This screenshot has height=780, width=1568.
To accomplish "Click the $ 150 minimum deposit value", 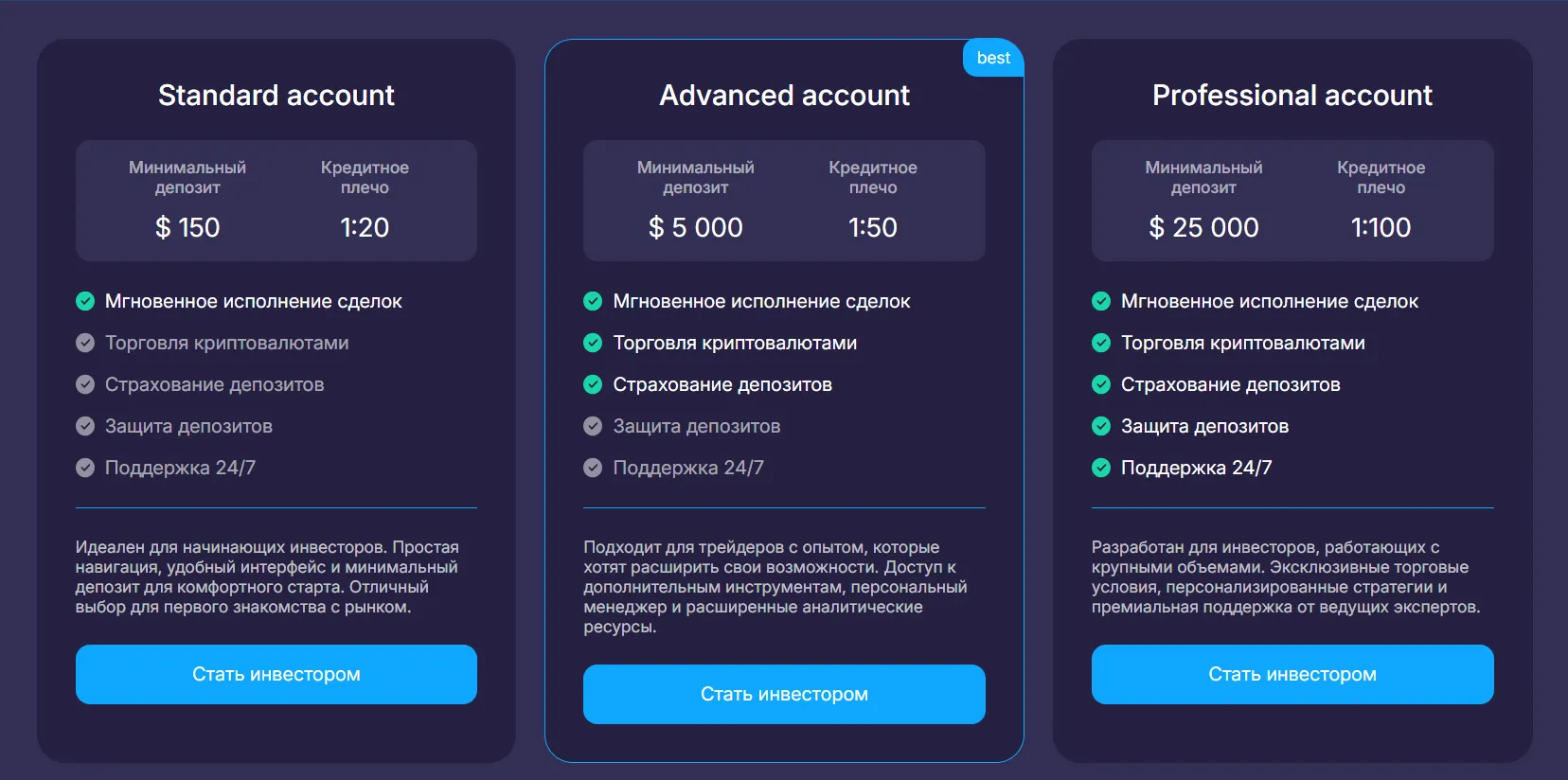I will click(x=187, y=227).
